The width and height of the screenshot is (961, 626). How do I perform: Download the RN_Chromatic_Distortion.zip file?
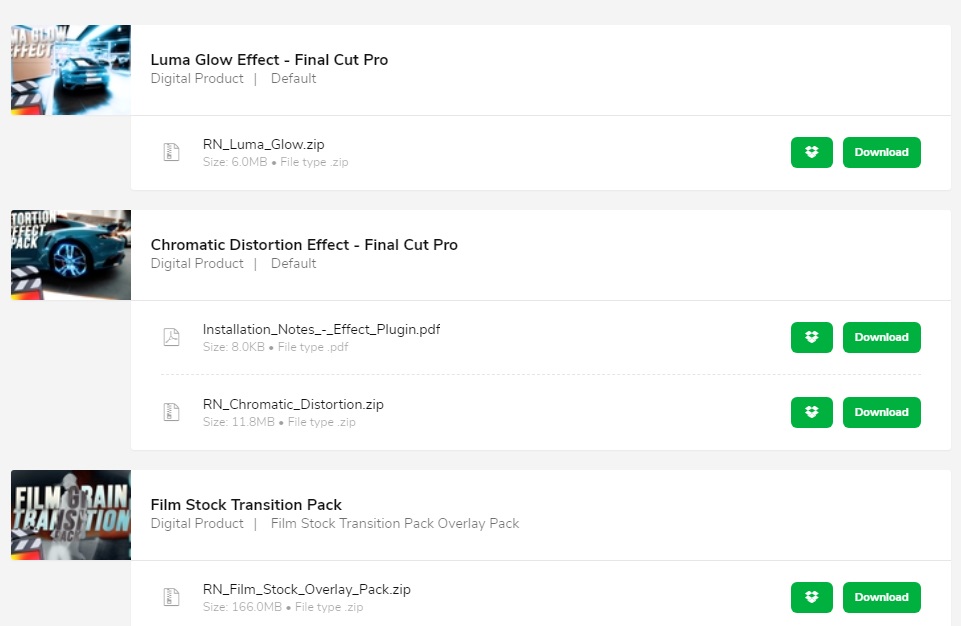click(x=881, y=412)
